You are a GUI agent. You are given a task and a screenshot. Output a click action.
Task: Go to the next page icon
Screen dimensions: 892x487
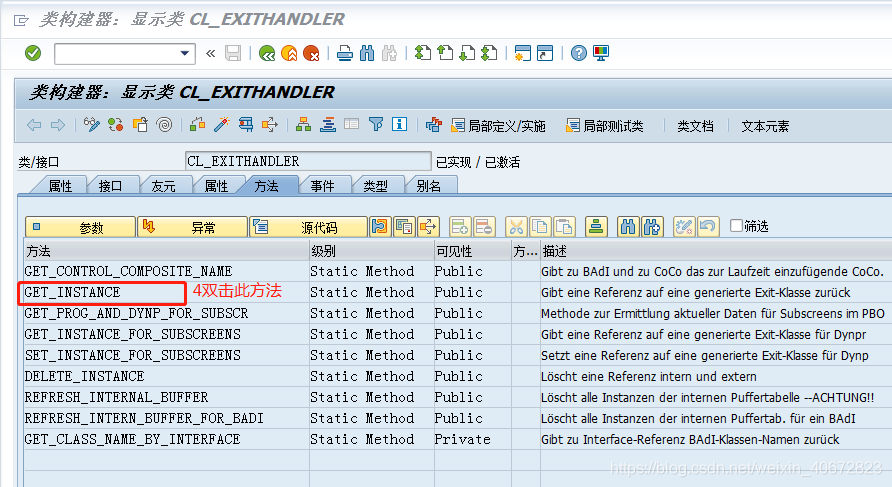(x=466, y=53)
